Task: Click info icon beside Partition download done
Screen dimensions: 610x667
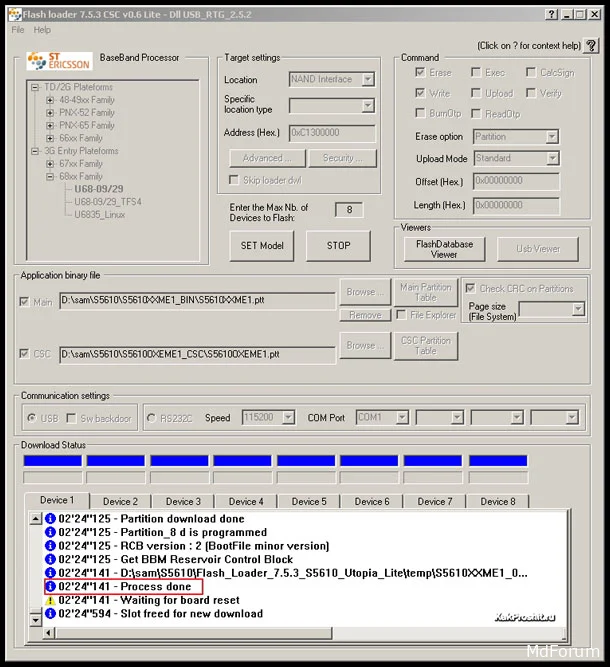Action: click(x=50, y=519)
